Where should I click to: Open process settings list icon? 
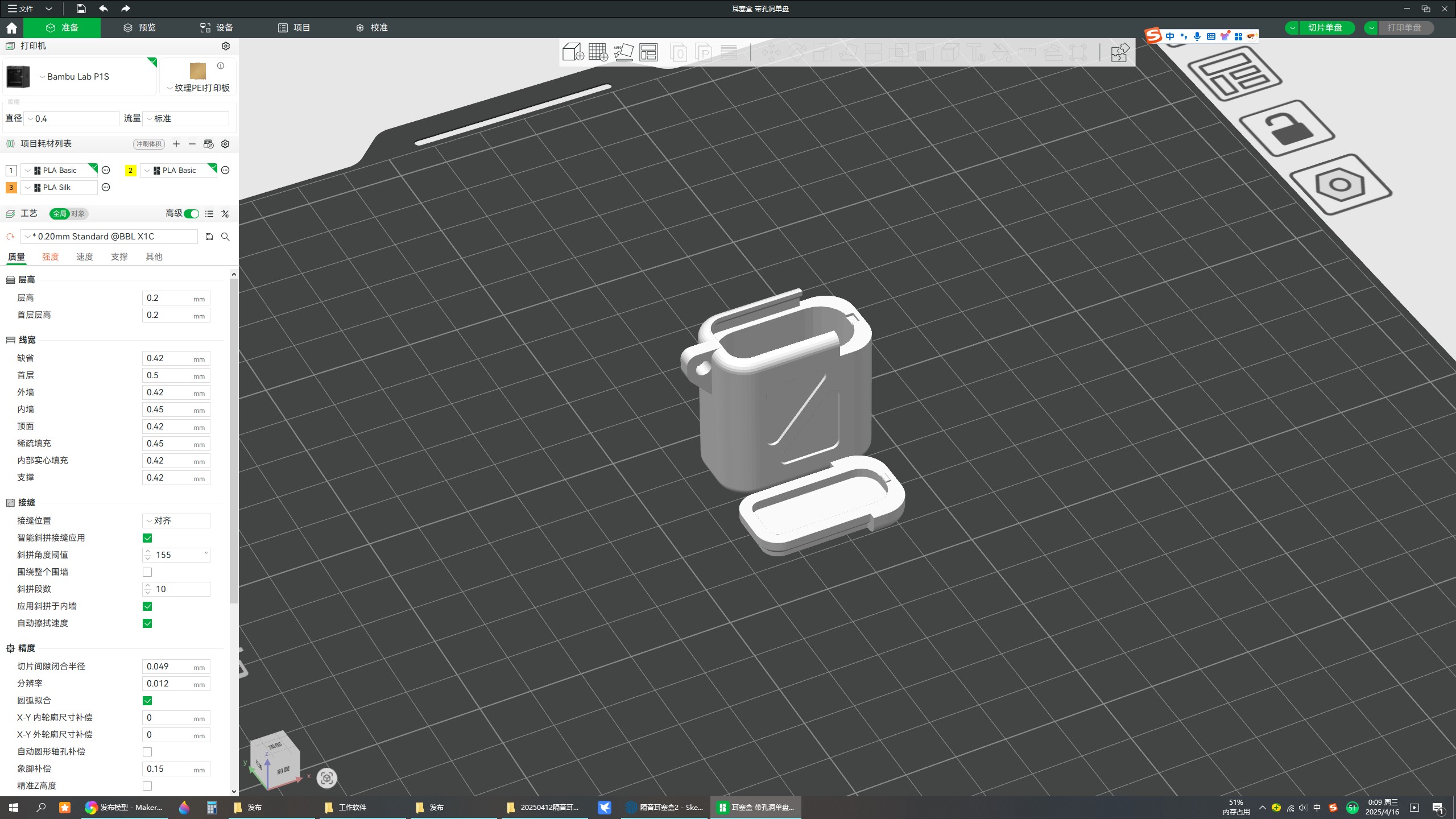[x=209, y=214]
